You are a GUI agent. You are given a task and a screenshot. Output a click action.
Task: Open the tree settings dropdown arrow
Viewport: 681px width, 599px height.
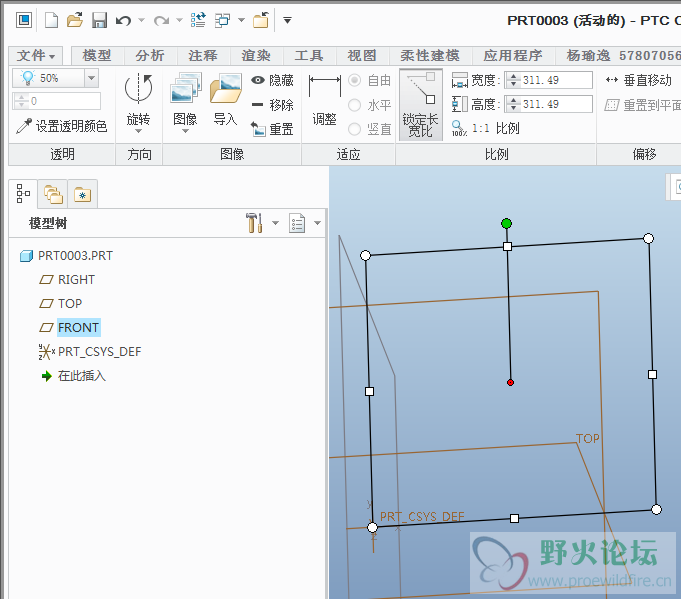[x=275, y=223]
